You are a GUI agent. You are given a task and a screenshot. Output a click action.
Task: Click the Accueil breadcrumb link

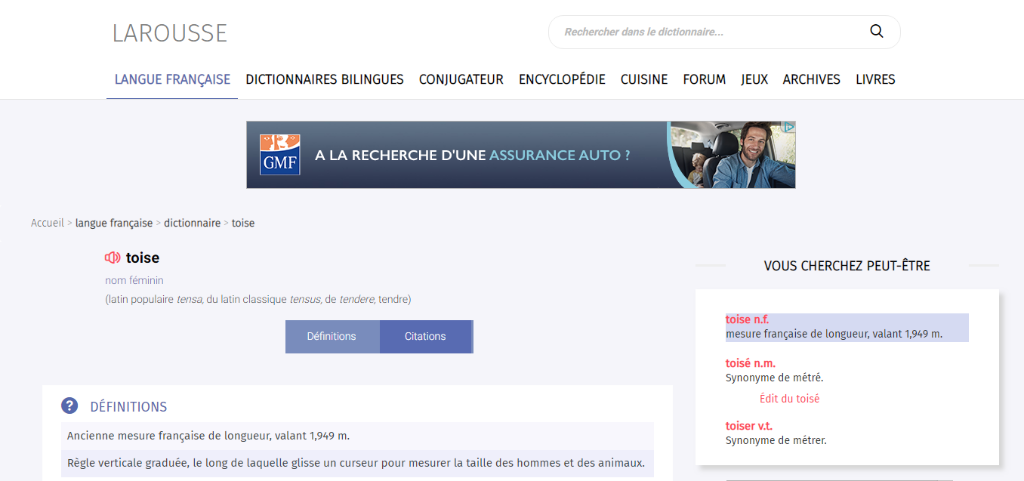47,223
